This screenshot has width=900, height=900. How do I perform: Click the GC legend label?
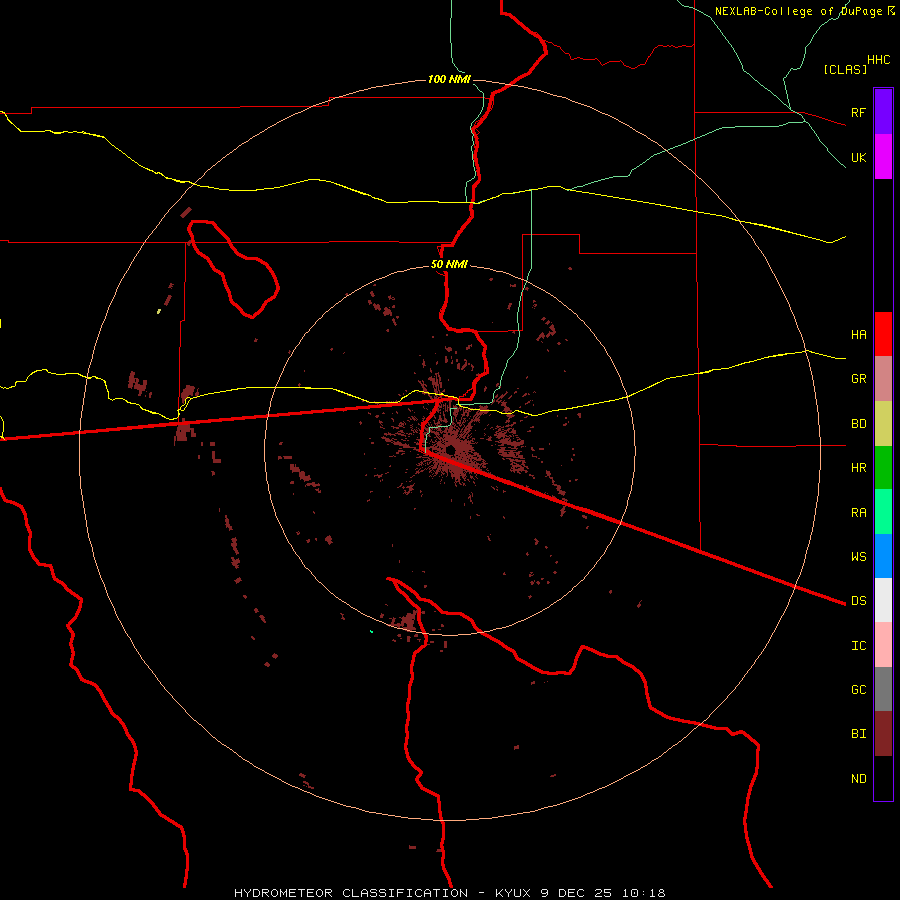(858, 689)
